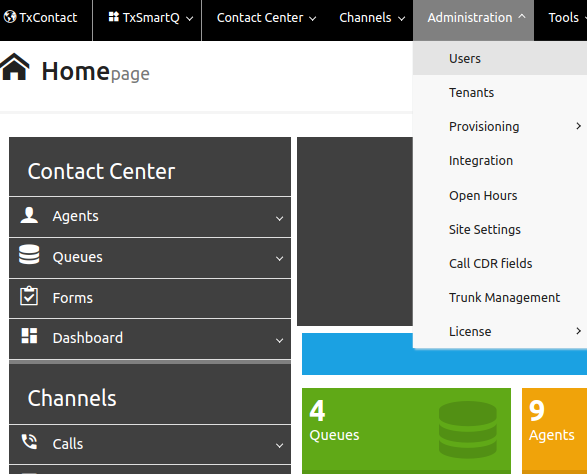The height and width of the screenshot is (474, 587).
Task: Open Site Settings menu entry
Action: coord(500,230)
